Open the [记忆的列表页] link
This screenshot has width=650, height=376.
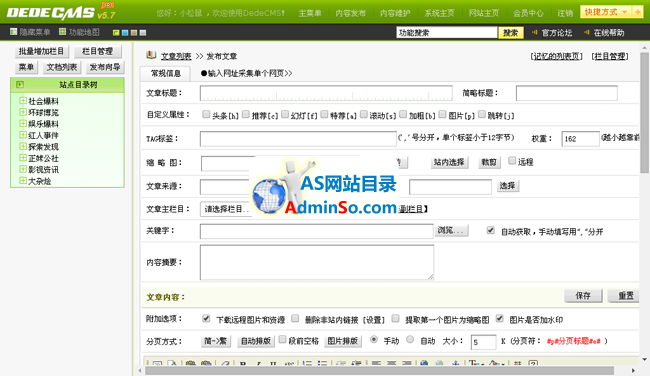(557, 56)
